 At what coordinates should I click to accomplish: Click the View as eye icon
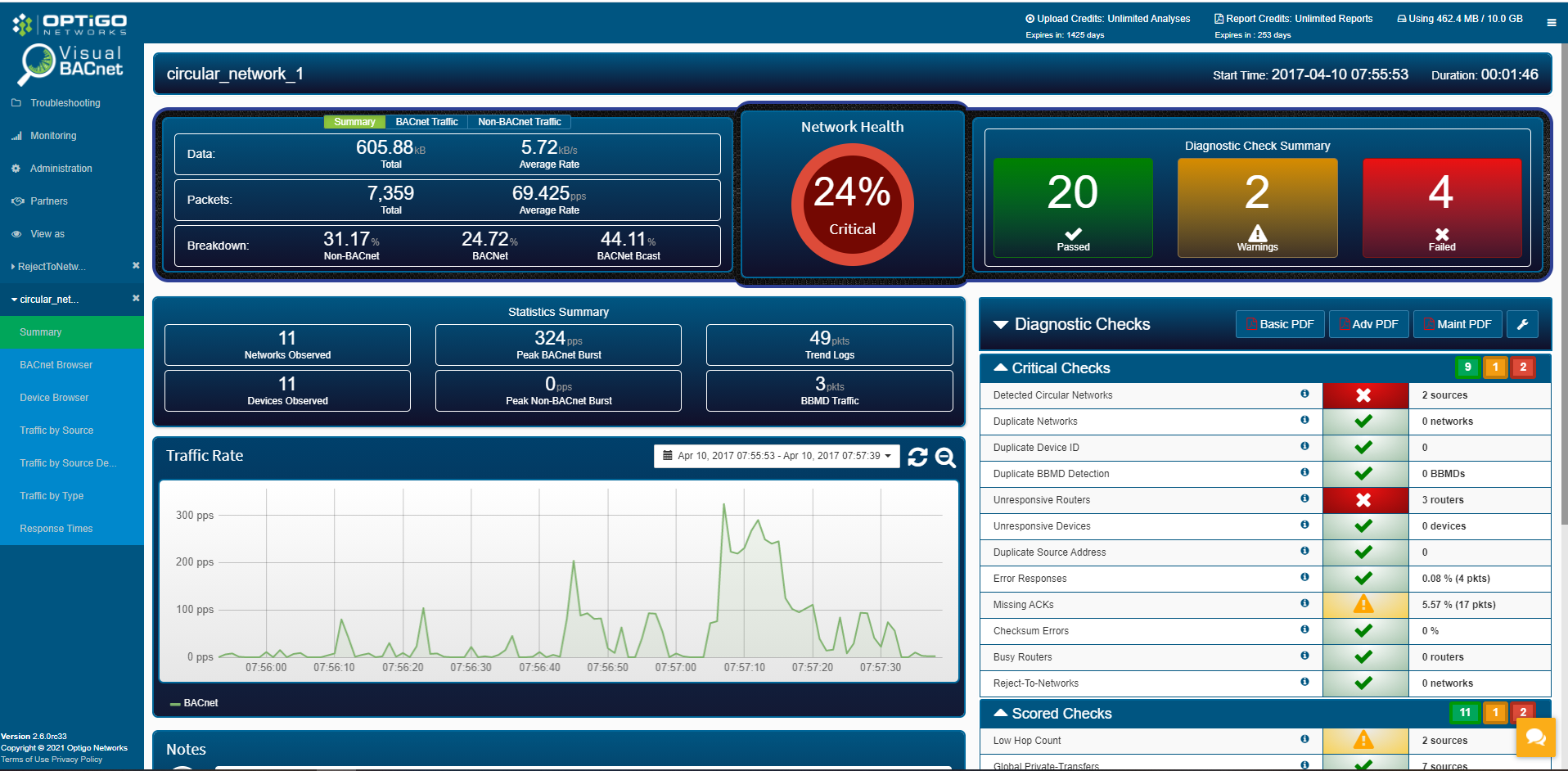pyautogui.click(x=16, y=233)
